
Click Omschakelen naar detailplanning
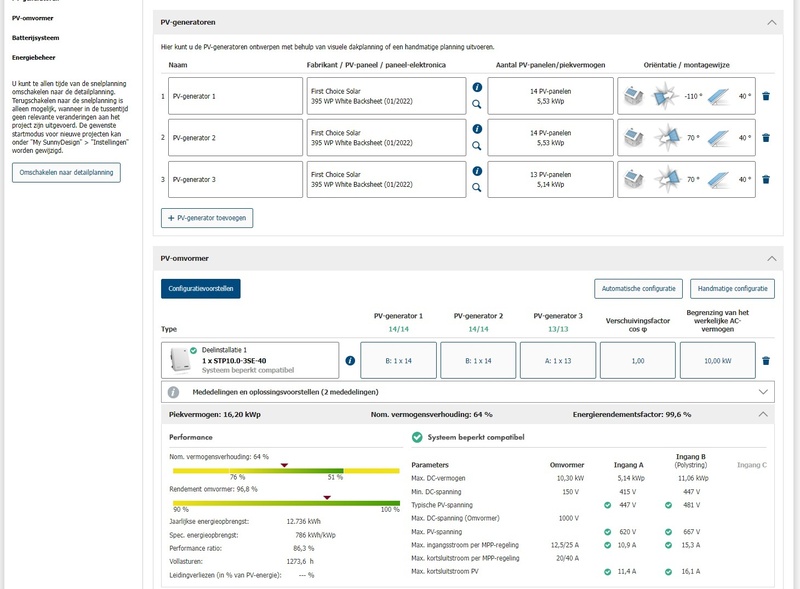(x=66, y=173)
